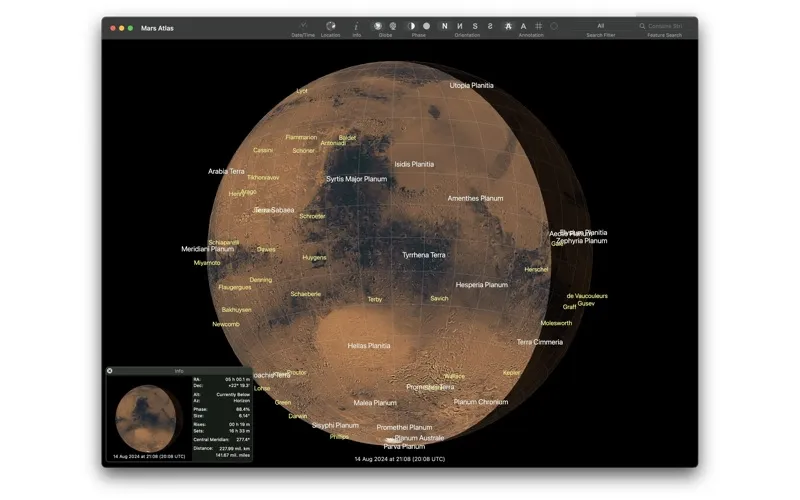Click the Terra Cimmeria label
Screen dimensions: 800x500
coord(540,342)
